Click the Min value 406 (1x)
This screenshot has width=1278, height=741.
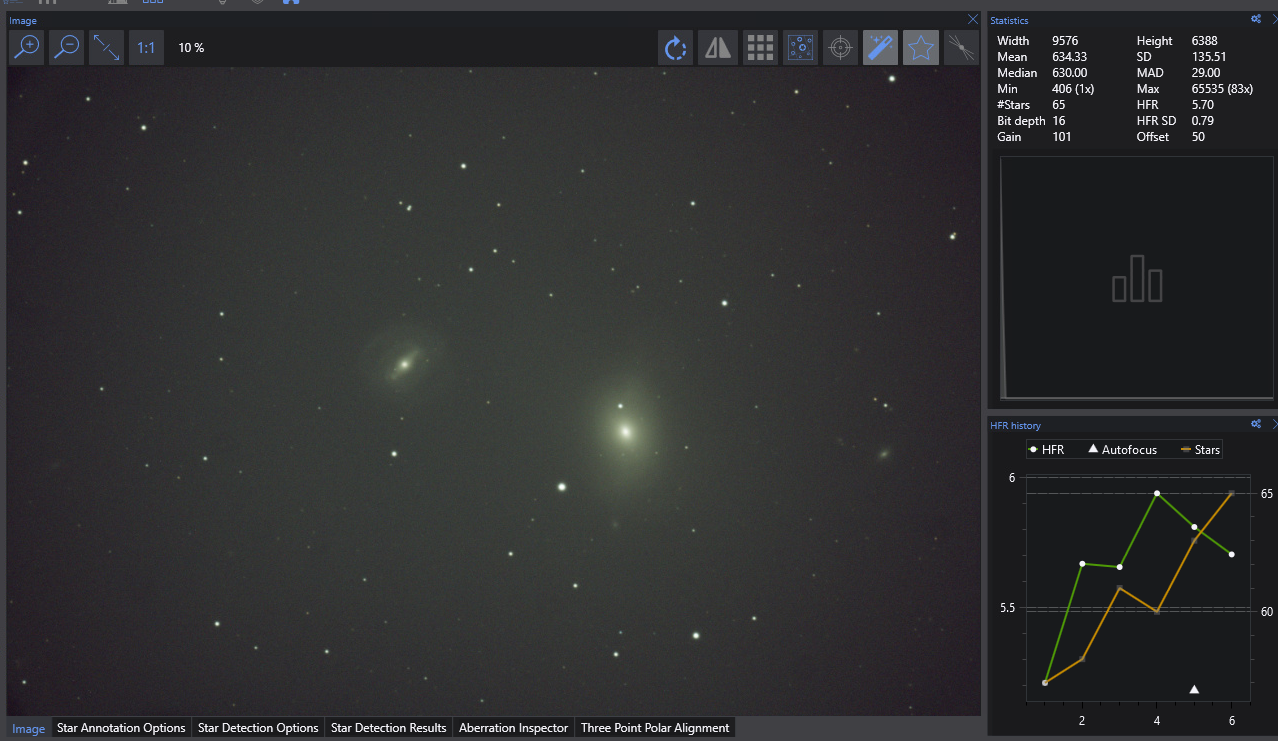(1073, 89)
